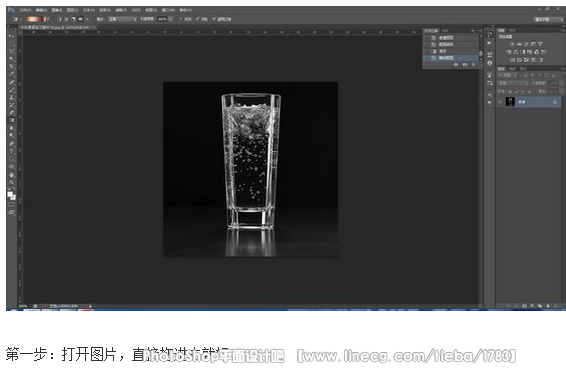Image resolution: width=566 pixels, height=373 pixels.
Task: Add a Vibrance adjustment
Action: [540, 44]
